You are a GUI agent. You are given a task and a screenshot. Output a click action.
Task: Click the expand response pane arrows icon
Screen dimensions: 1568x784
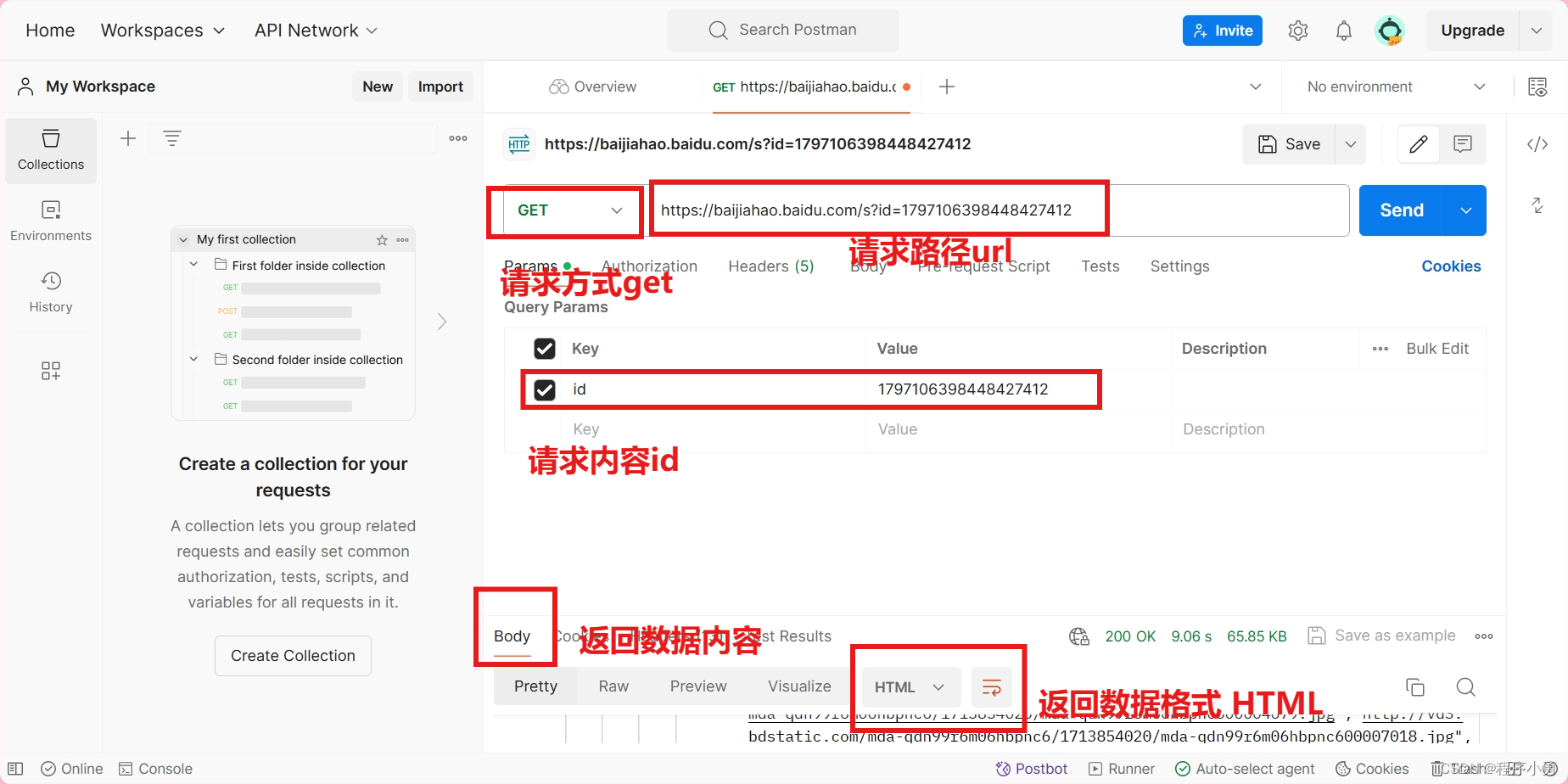tap(1537, 205)
